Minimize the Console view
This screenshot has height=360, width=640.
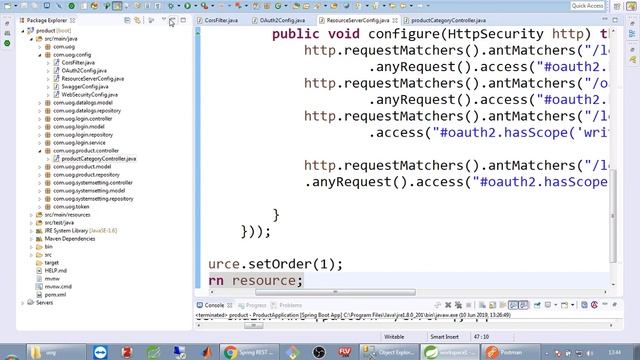click(605, 305)
